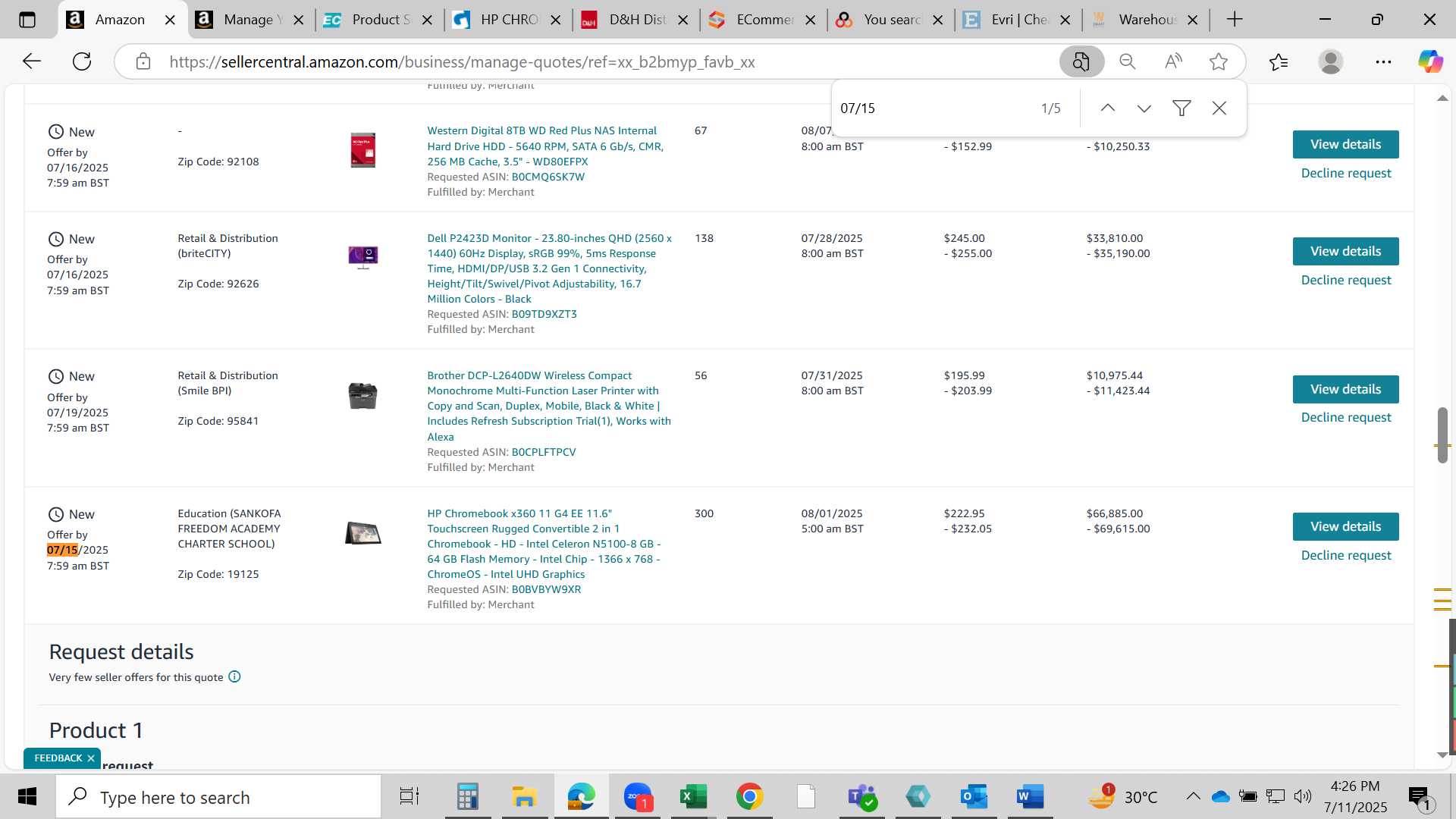Switch to Excel on the taskbar
The width and height of the screenshot is (1456, 819).
click(693, 797)
